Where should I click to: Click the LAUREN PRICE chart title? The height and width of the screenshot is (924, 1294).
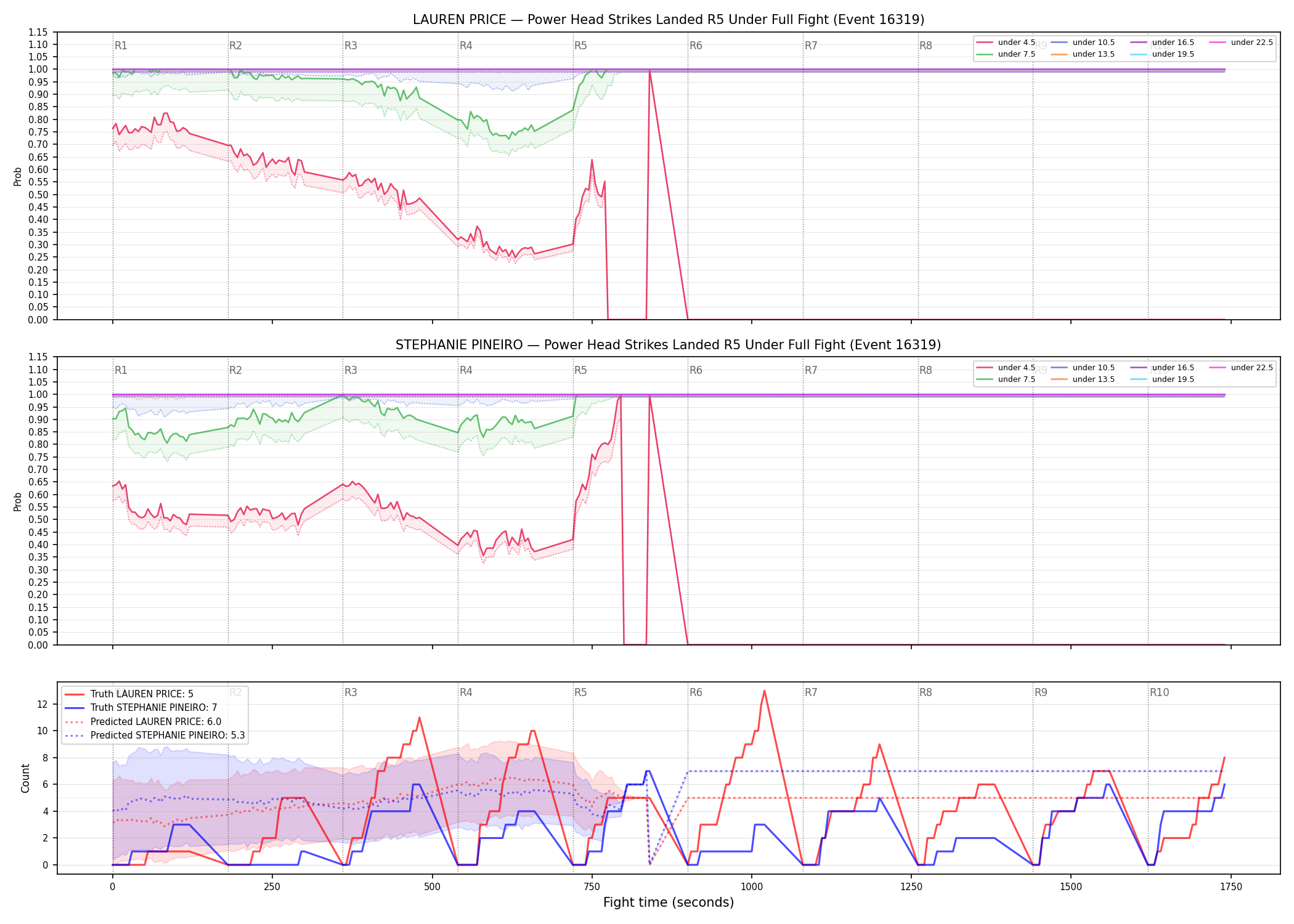click(x=669, y=20)
